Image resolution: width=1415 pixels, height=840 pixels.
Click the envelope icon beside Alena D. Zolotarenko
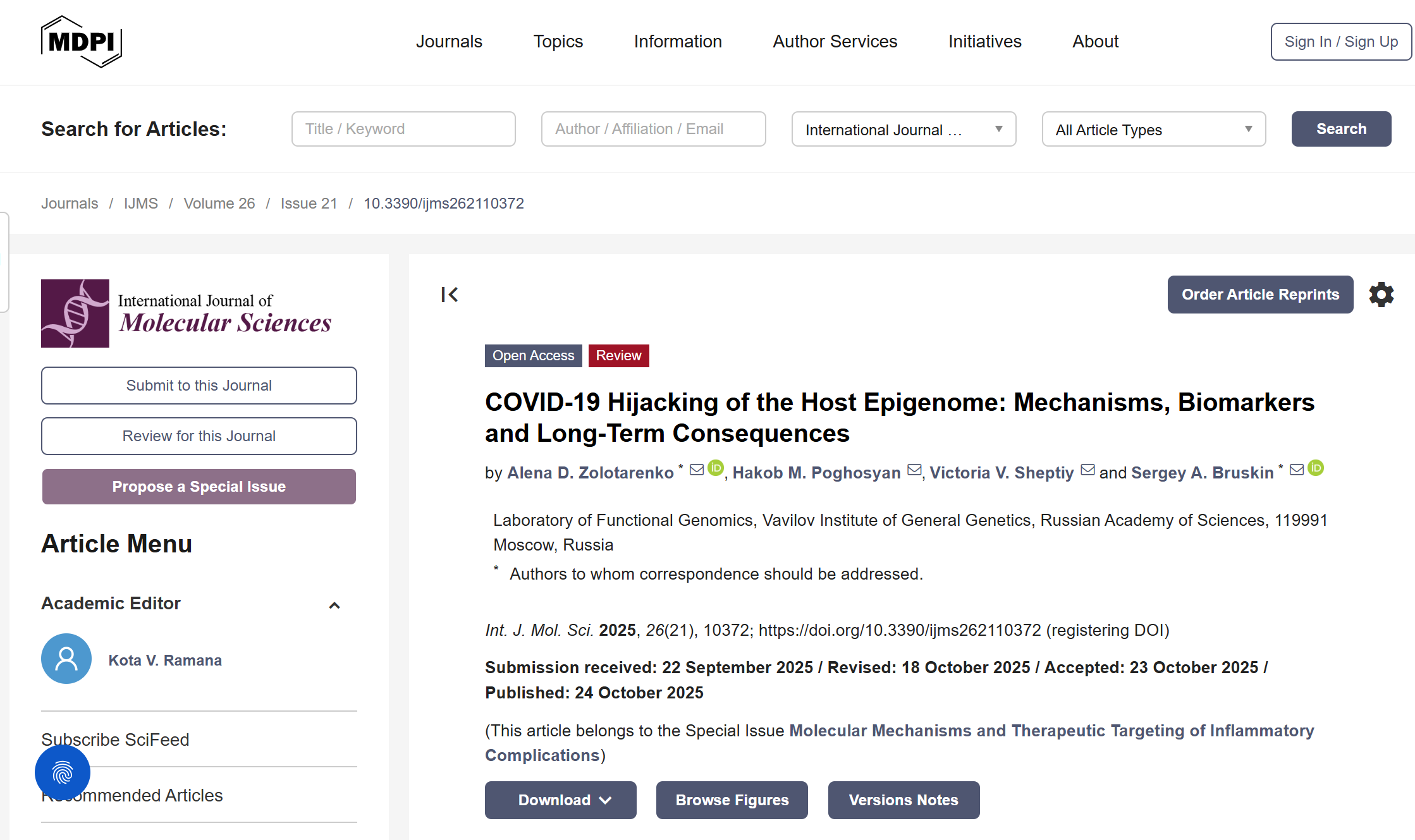pyautogui.click(x=697, y=470)
